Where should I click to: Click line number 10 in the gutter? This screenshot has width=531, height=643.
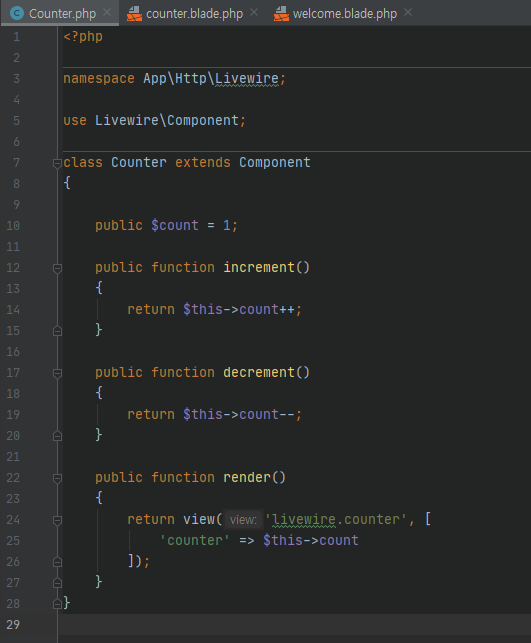tap(13, 226)
